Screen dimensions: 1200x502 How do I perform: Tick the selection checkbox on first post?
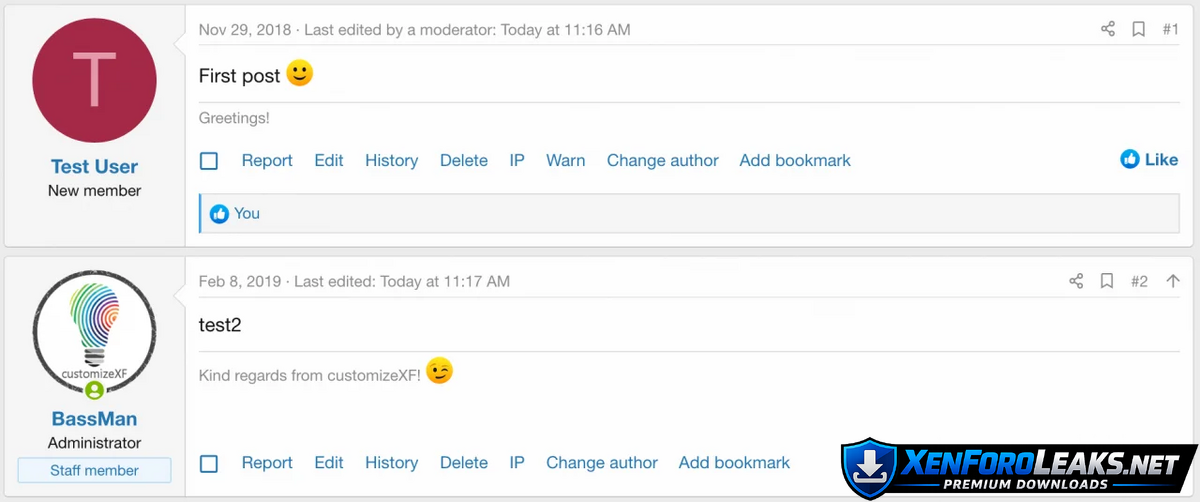(209, 161)
